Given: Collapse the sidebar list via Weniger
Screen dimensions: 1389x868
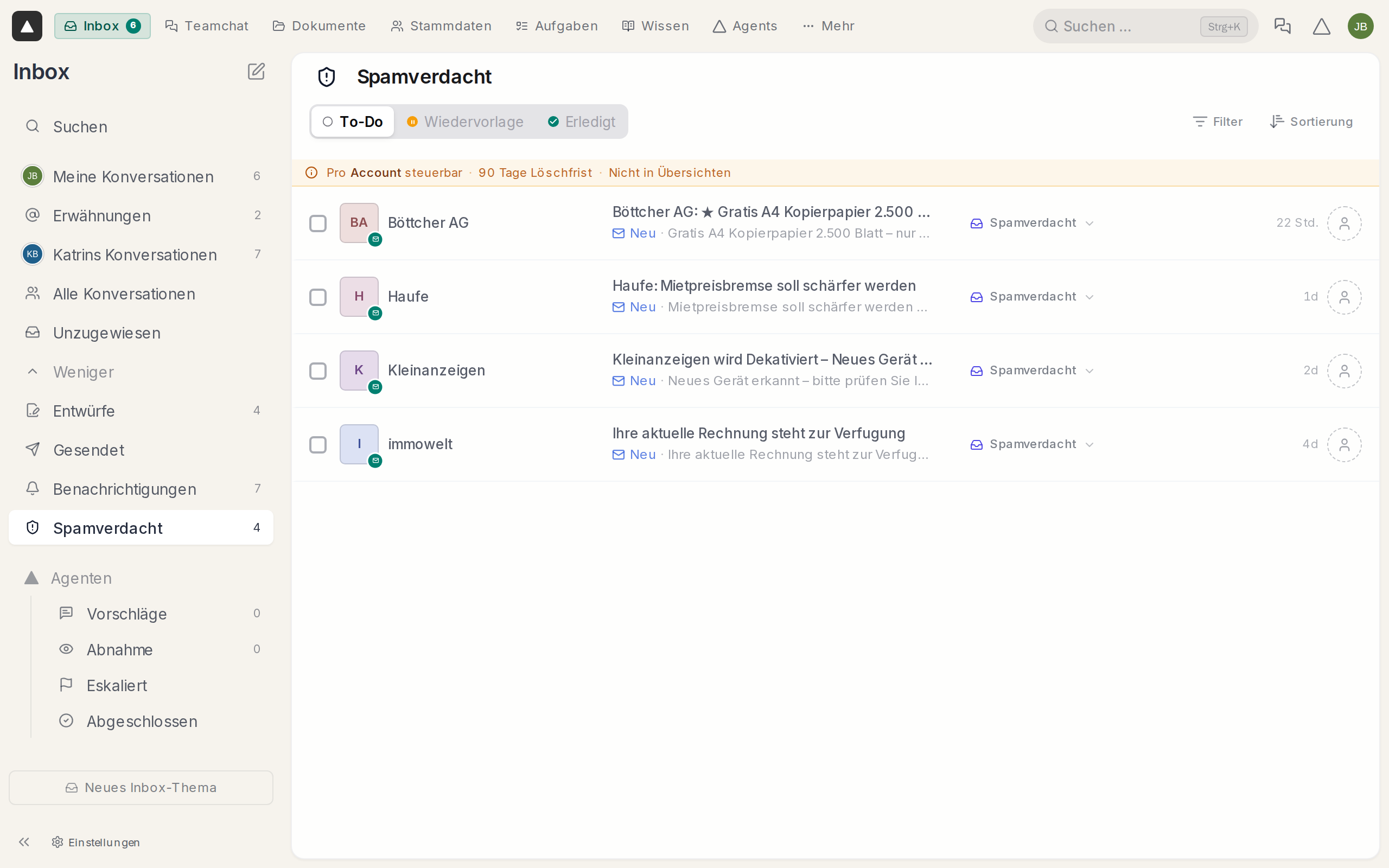Looking at the screenshot, I should [141, 372].
